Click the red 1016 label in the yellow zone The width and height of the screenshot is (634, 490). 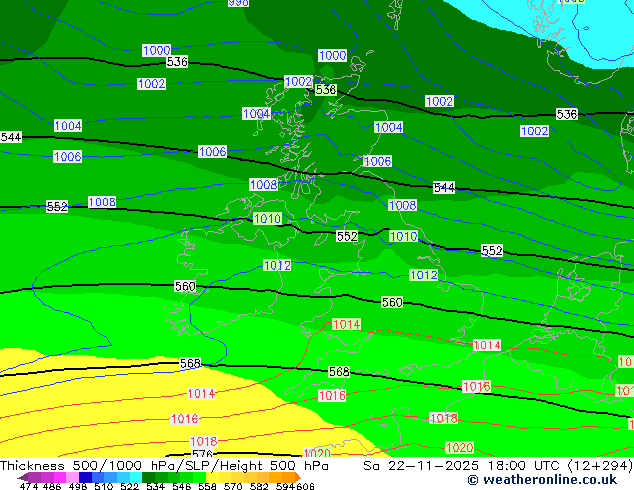185,418
